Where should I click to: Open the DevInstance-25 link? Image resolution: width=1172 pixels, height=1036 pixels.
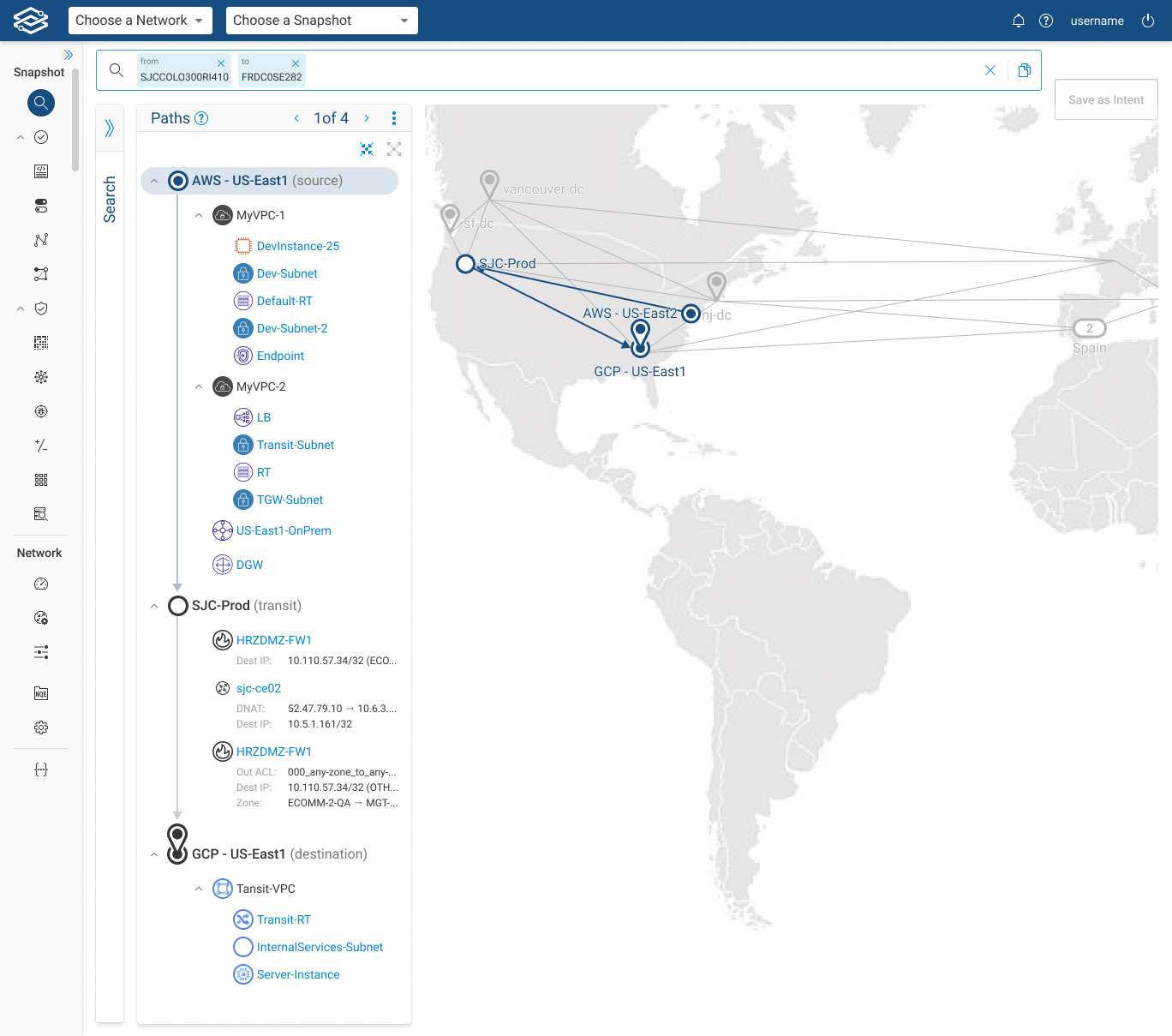click(x=297, y=246)
